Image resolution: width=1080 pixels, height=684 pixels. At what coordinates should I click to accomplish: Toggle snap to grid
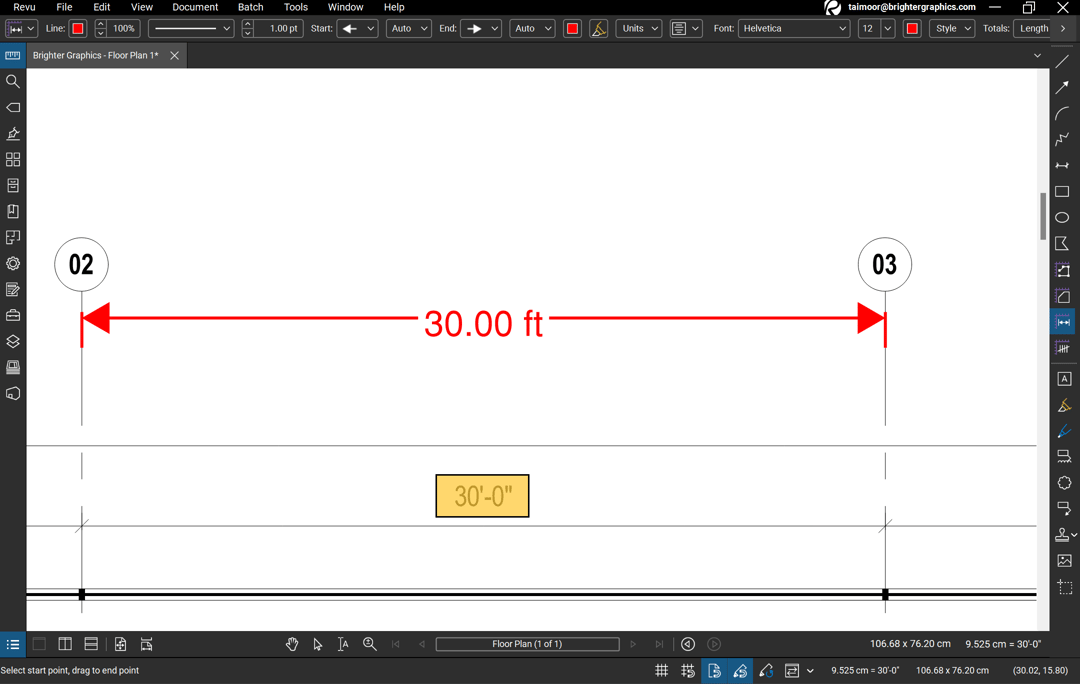[687, 670]
